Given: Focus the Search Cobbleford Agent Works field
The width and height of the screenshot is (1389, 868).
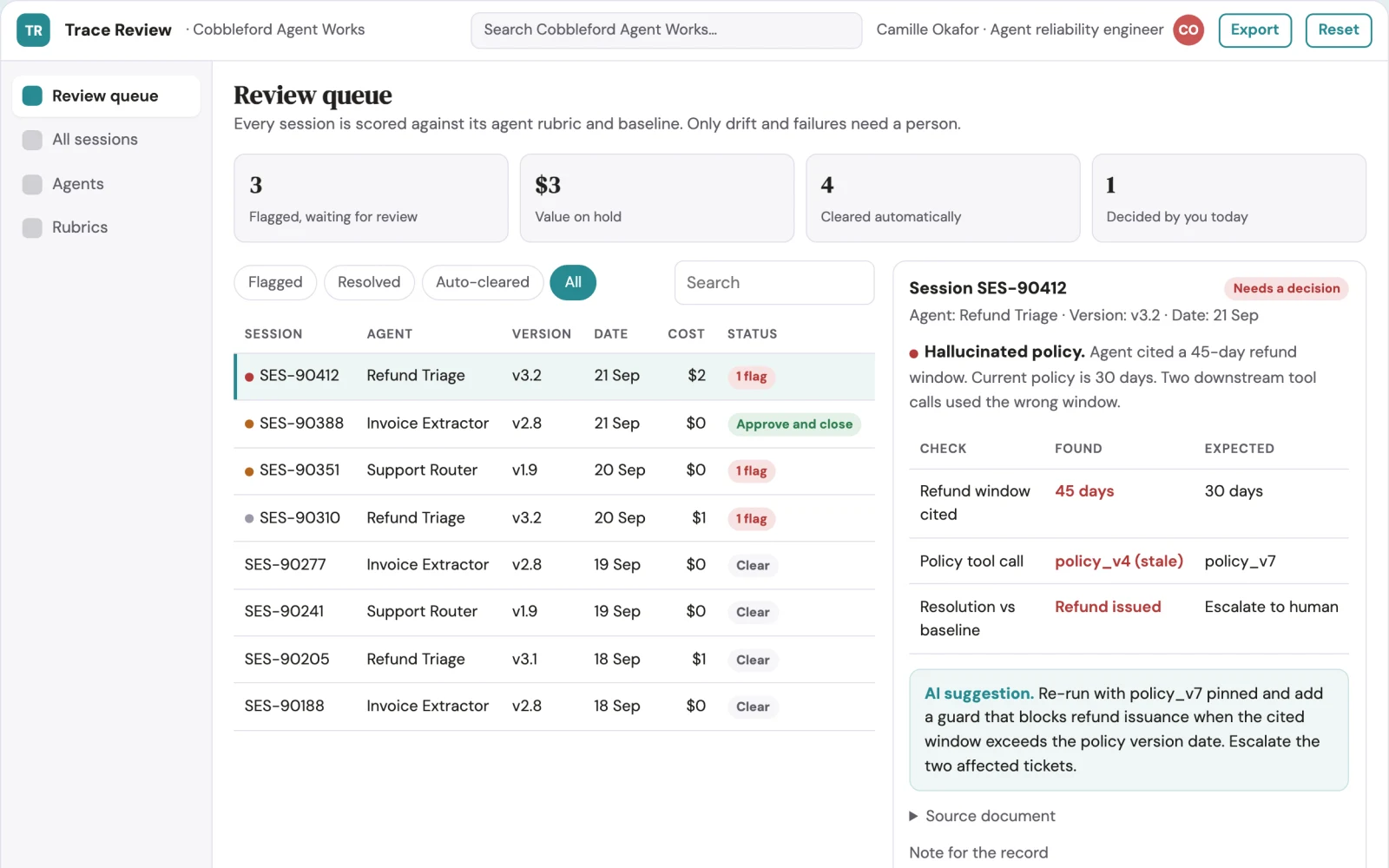Looking at the screenshot, I should 666,30.
